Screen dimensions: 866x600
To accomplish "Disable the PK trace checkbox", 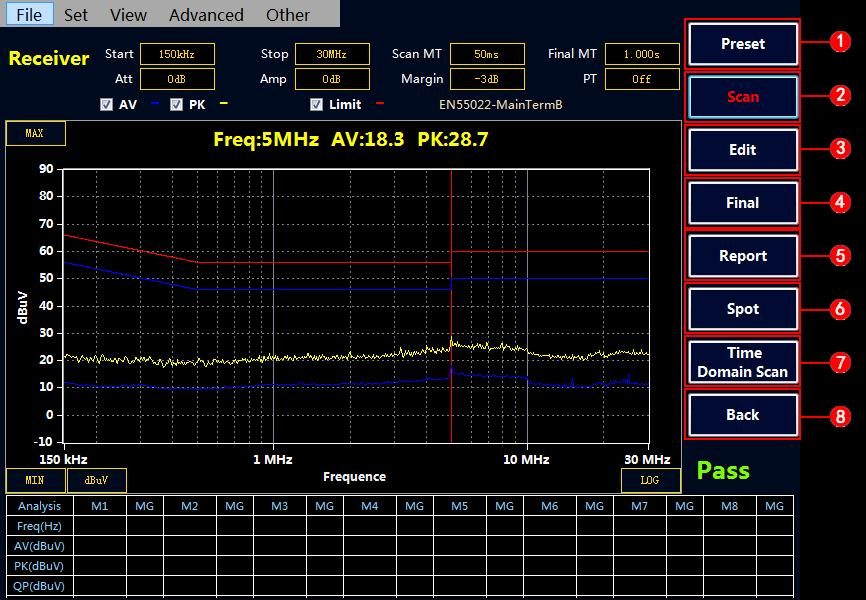I will [x=176, y=104].
